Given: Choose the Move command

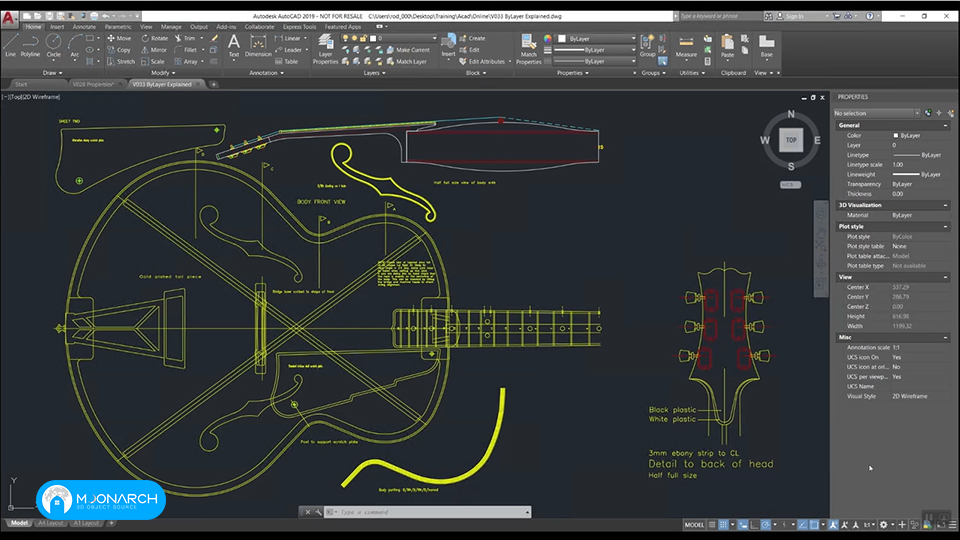Looking at the screenshot, I should 119,38.
